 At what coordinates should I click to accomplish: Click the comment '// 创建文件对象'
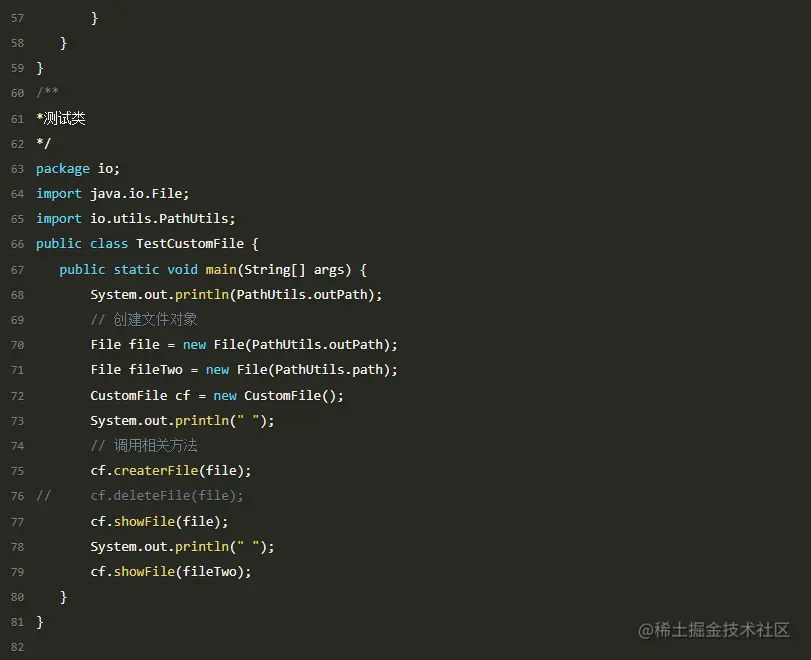click(x=144, y=320)
